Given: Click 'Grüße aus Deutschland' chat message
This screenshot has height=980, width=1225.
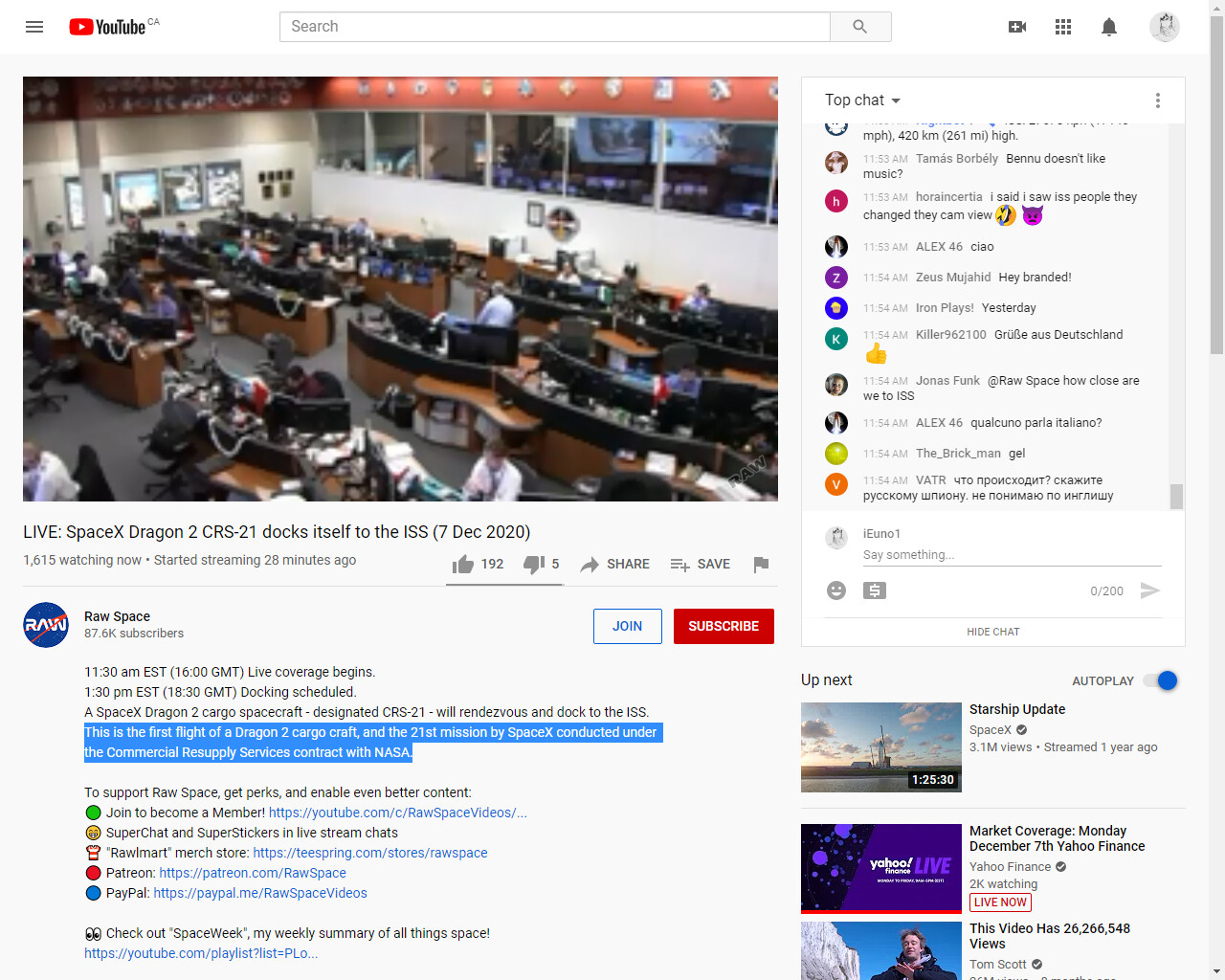Looking at the screenshot, I should click(x=1058, y=335).
